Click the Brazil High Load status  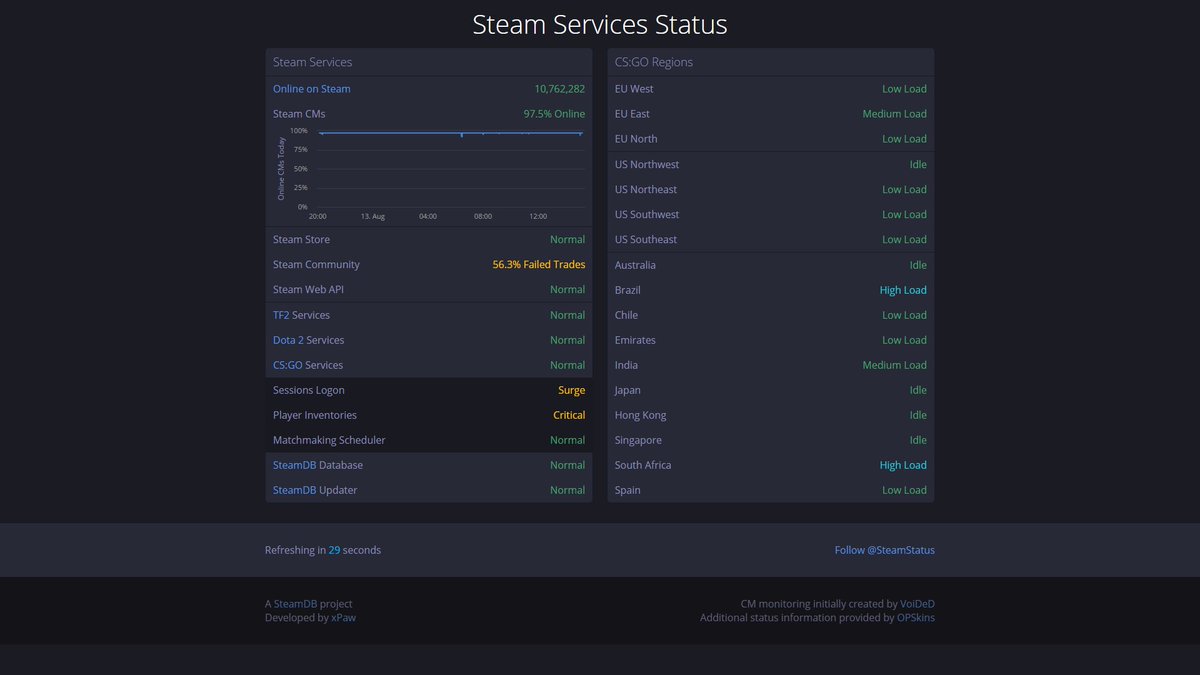coord(903,290)
